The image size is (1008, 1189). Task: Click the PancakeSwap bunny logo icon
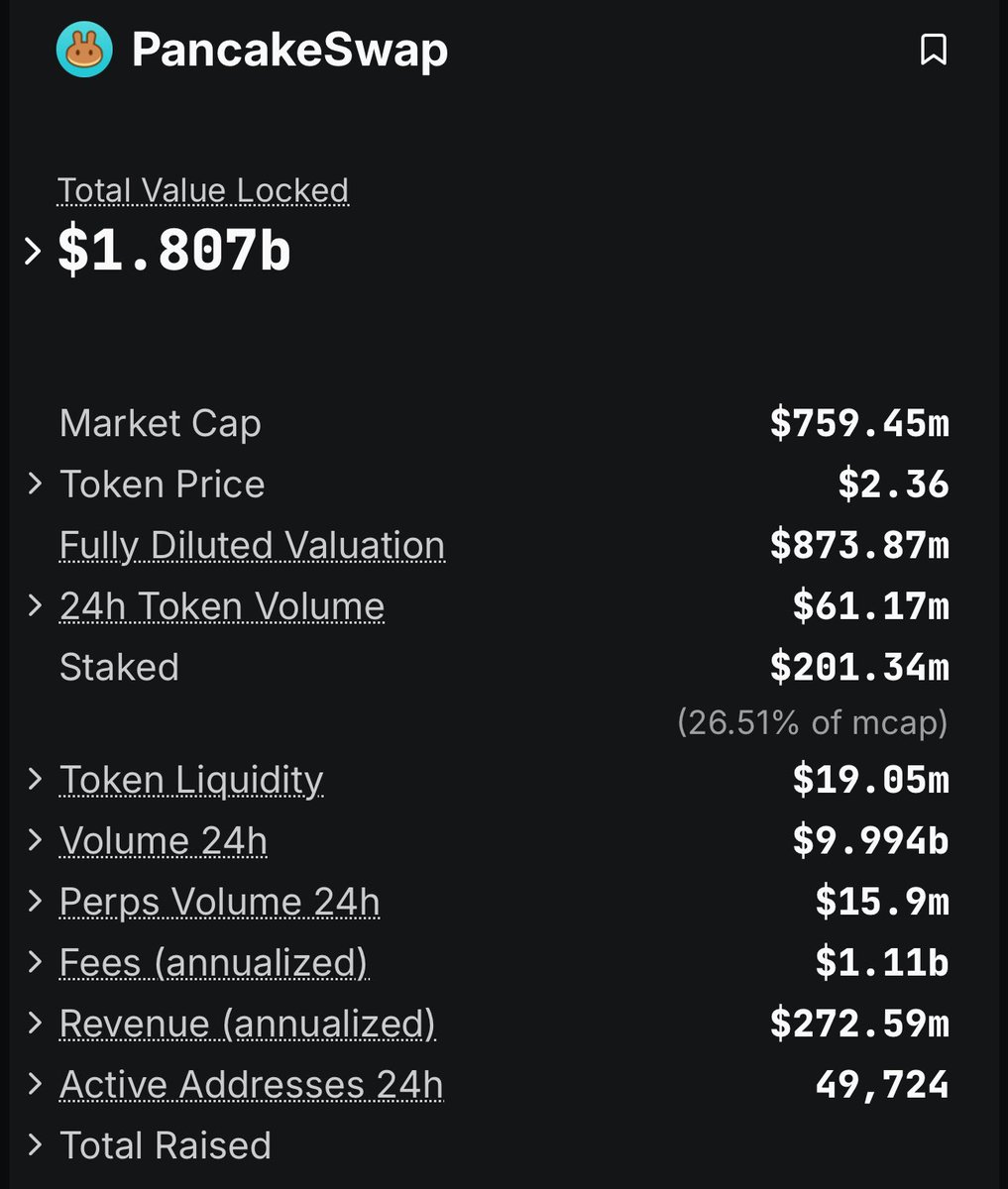[x=84, y=50]
